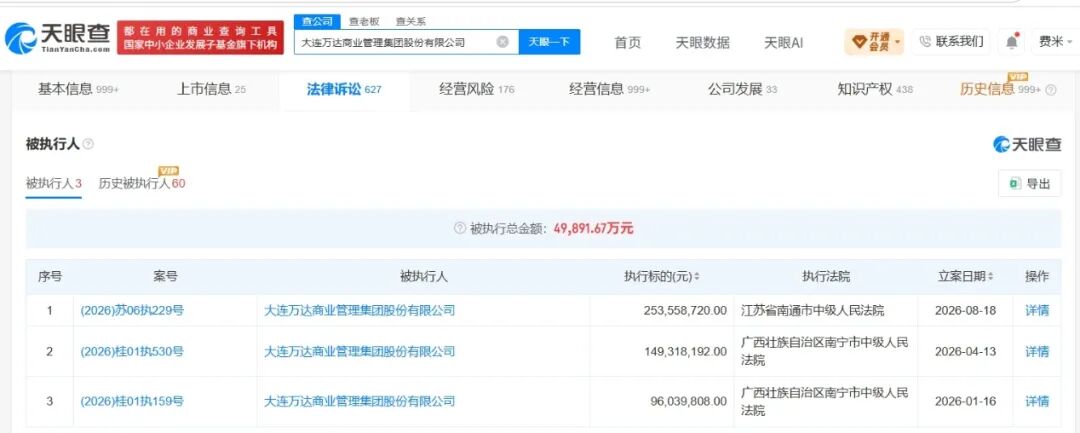Screen dimensions: 1080x433
Task: Switch to the 公司发展 tab
Action: tap(742, 89)
